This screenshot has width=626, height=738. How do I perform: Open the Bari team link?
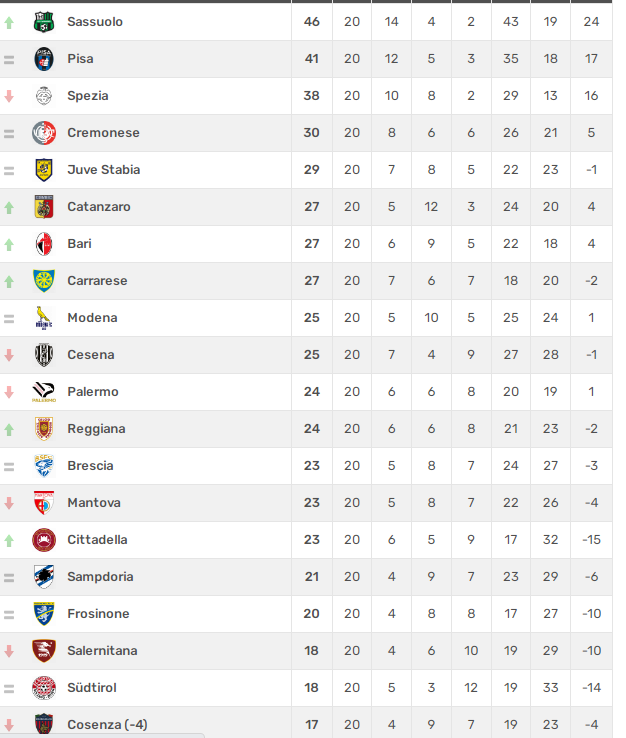[x=79, y=244]
